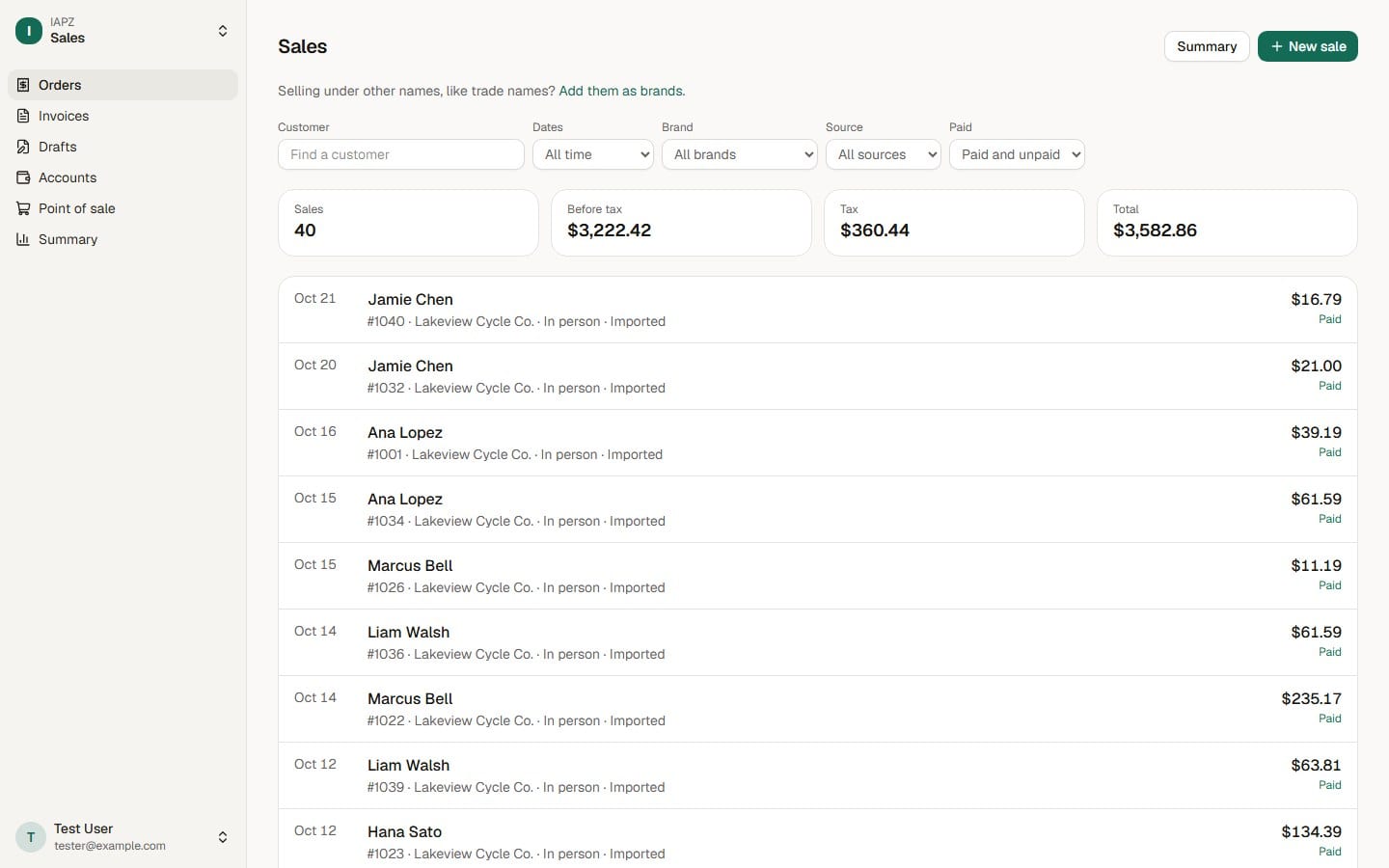Click the tester@example.com email text
This screenshot has width=1389, height=868.
(110, 846)
